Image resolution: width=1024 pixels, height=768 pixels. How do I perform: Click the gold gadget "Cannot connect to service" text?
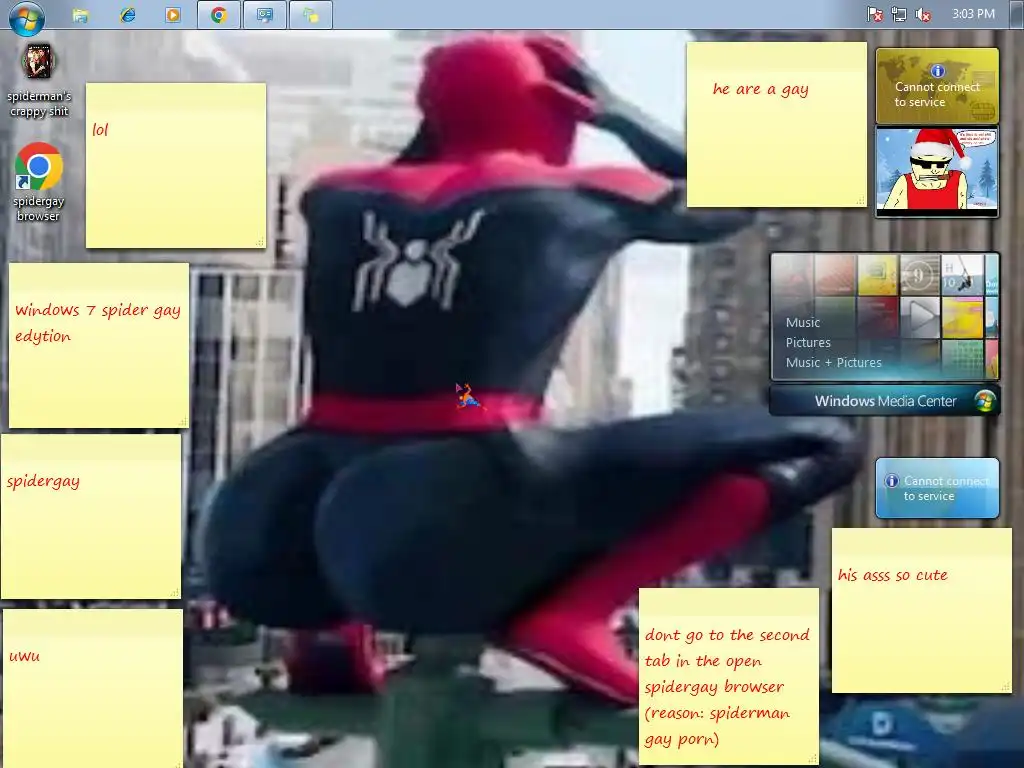(x=936, y=94)
